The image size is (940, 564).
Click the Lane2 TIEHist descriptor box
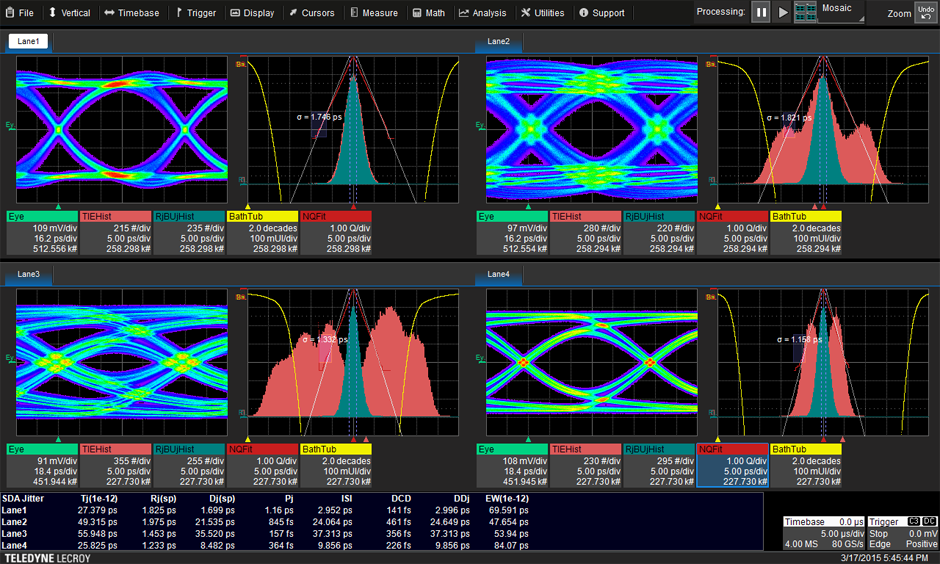pyautogui.click(x=583, y=232)
